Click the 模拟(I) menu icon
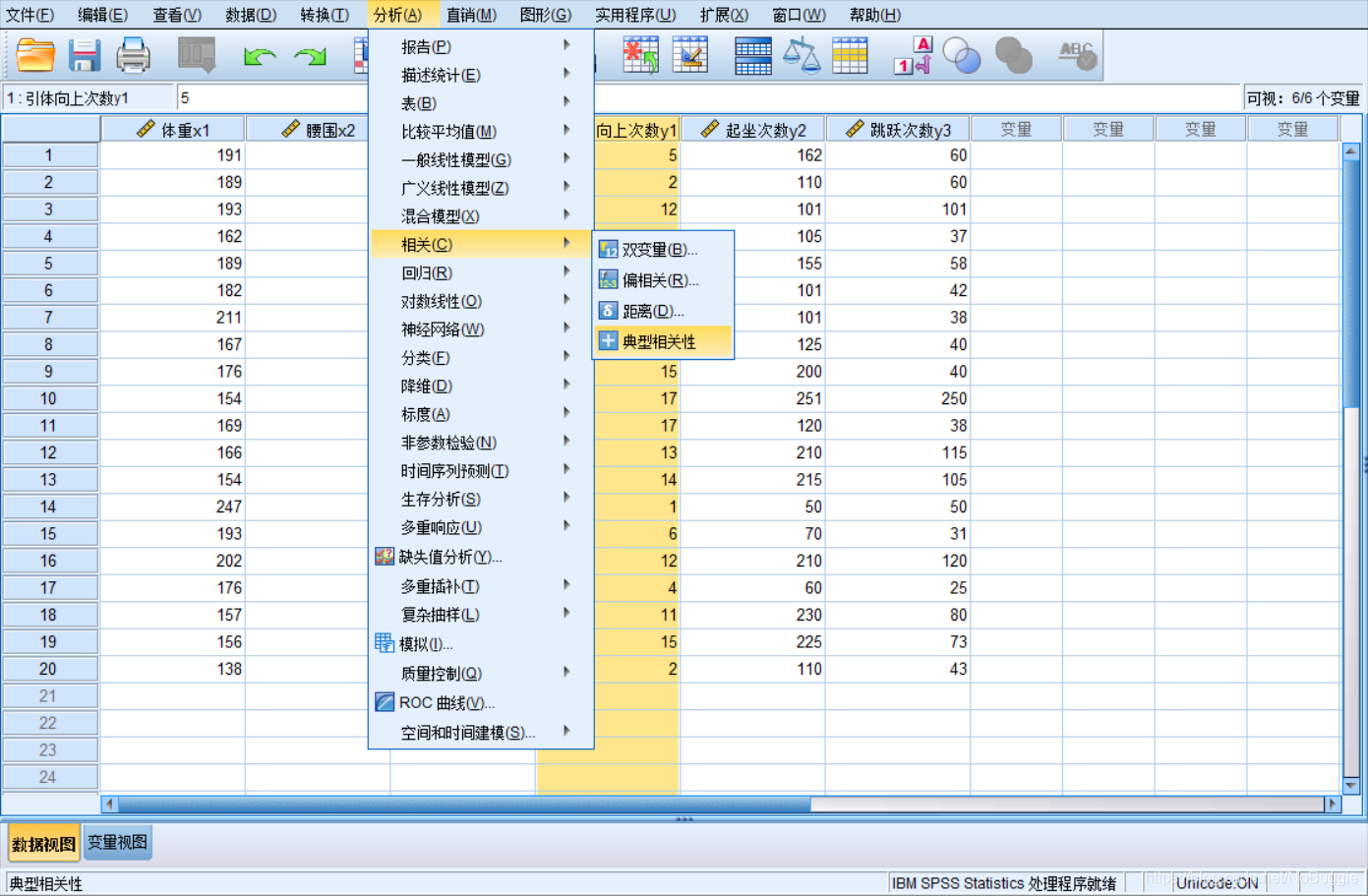Image resolution: width=1368 pixels, height=896 pixels. [x=385, y=643]
